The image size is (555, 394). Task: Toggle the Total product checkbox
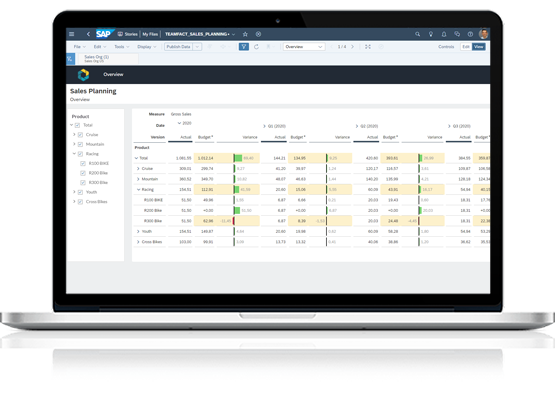coord(77,125)
